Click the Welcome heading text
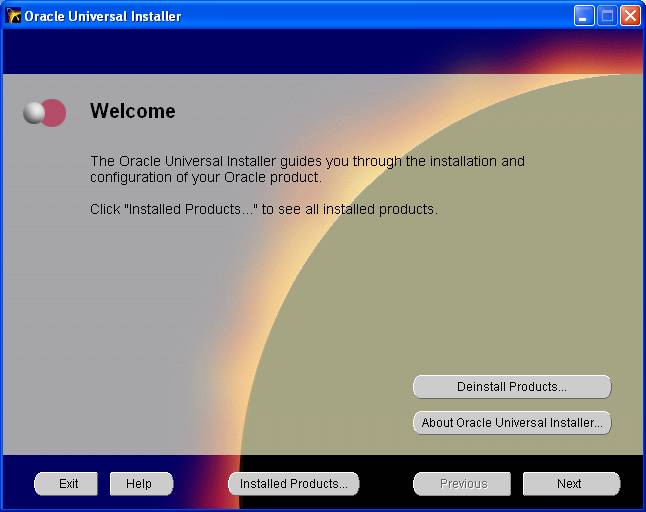This screenshot has width=646, height=512. 133,111
